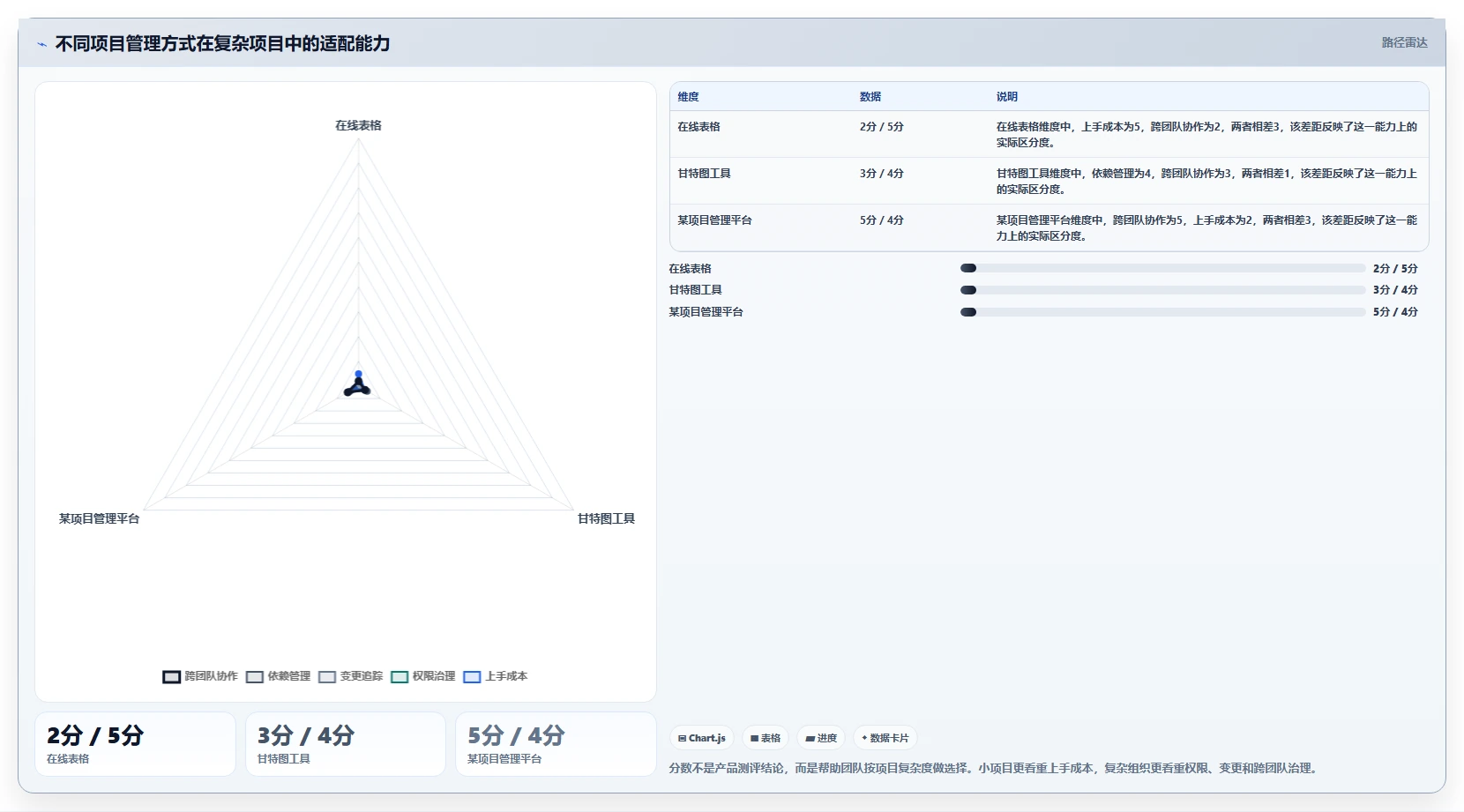
Task: Click the description starting 某项目管理平台维度中
Action: click(1206, 228)
